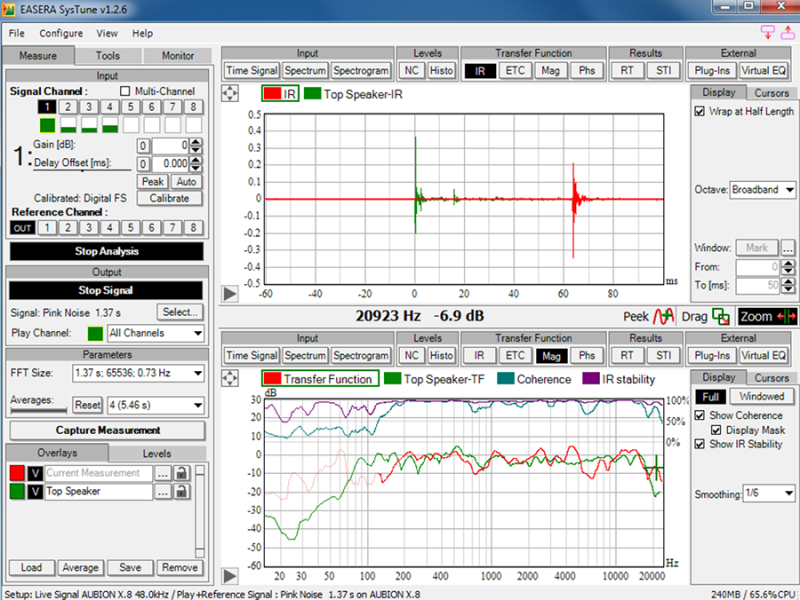
Task: Click the pan arrows icon above the IR graph
Action: [x=231, y=93]
